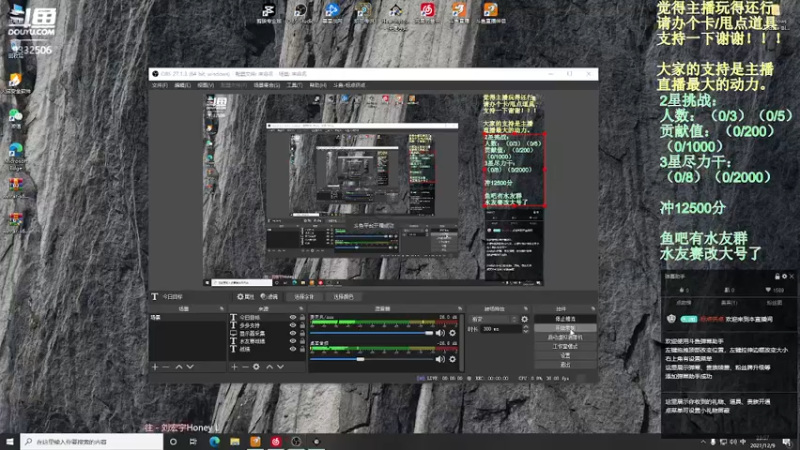Open the 编辑(E) menu in OBS
The width and height of the screenshot is (800, 450).
coord(182,85)
